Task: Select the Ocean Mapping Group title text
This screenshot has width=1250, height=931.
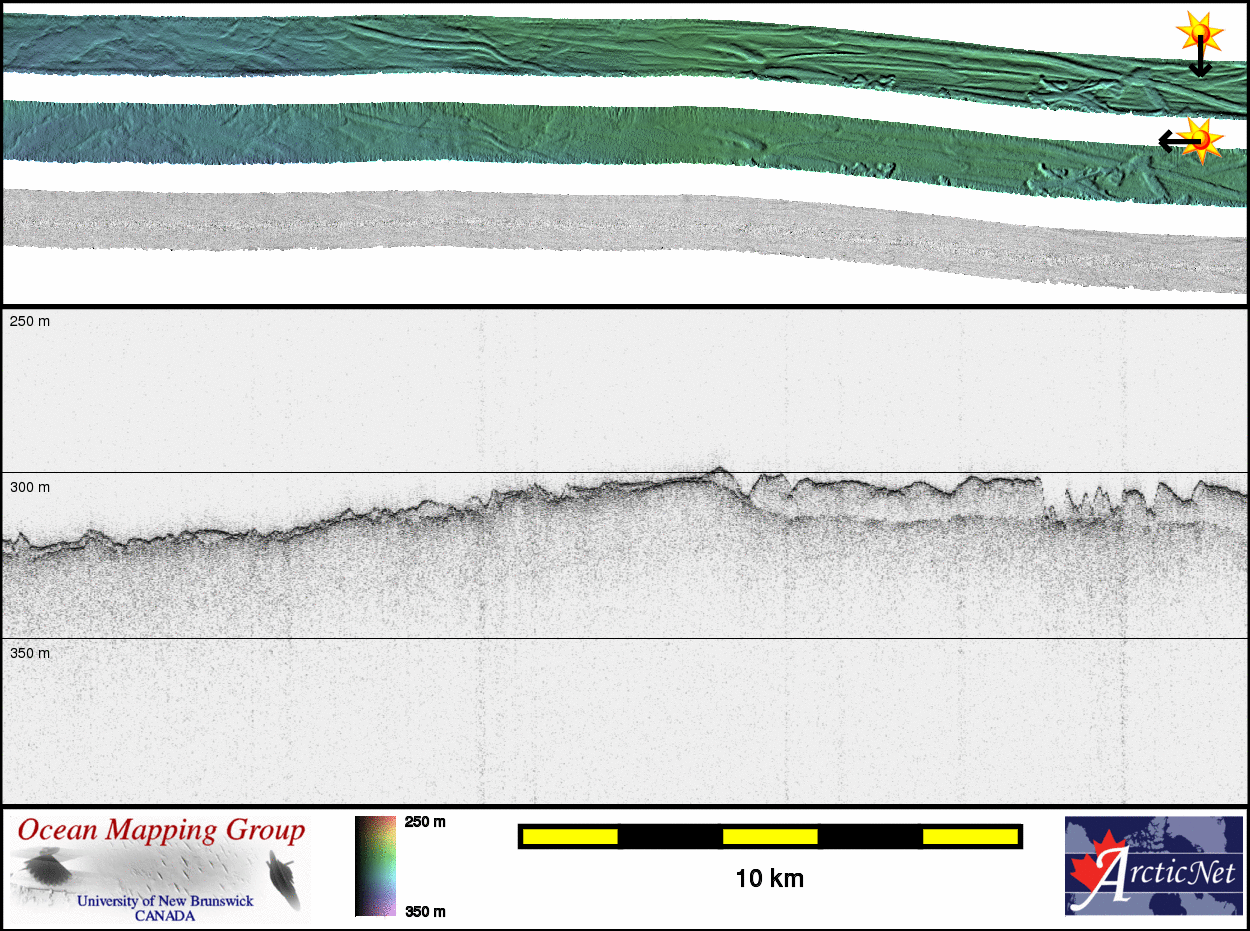Action: click(161, 830)
